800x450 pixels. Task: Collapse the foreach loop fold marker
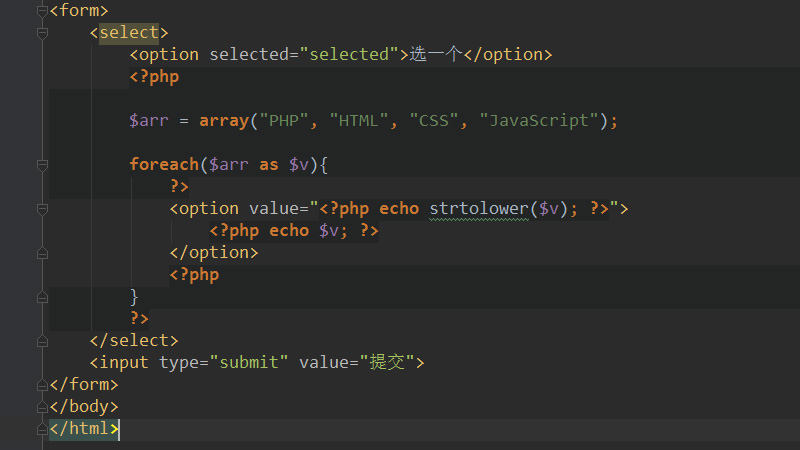[42, 164]
